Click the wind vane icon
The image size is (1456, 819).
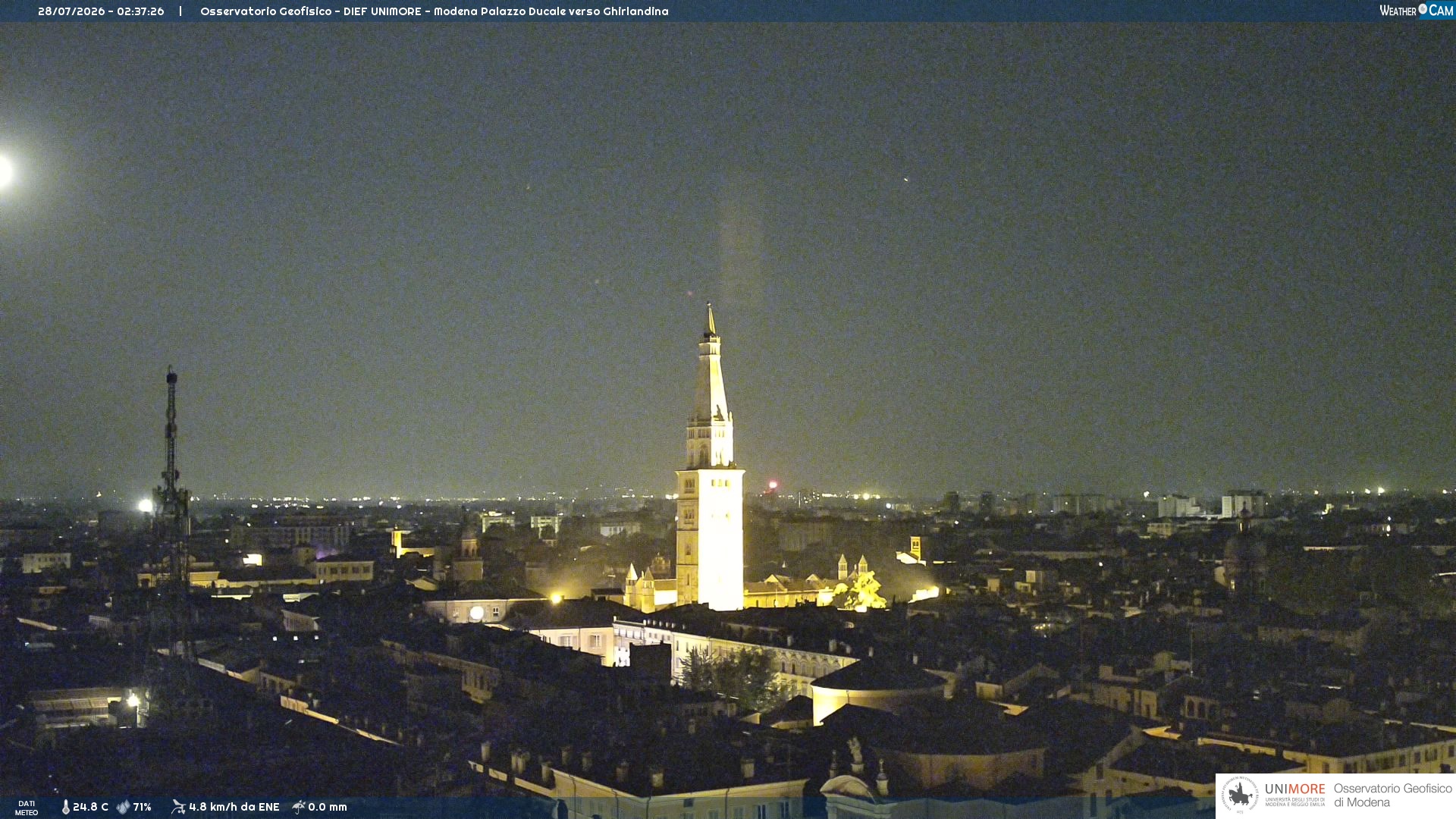point(178,807)
